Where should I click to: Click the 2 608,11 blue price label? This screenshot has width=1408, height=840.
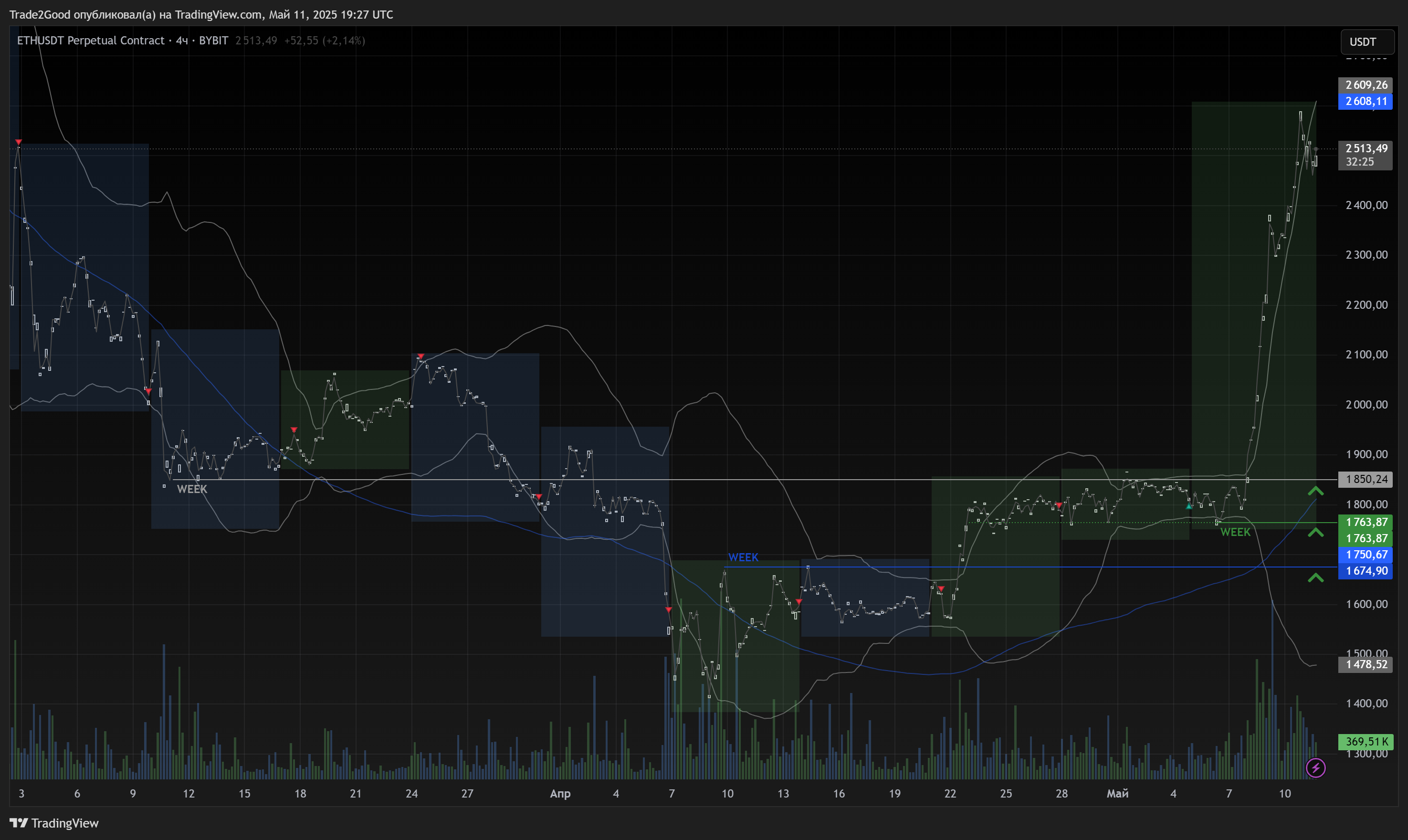point(1365,101)
